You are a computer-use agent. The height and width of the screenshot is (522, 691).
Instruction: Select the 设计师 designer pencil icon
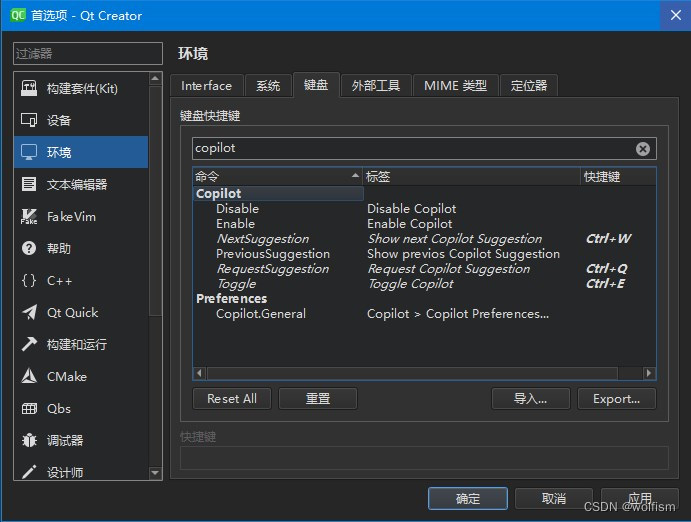[29, 472]
